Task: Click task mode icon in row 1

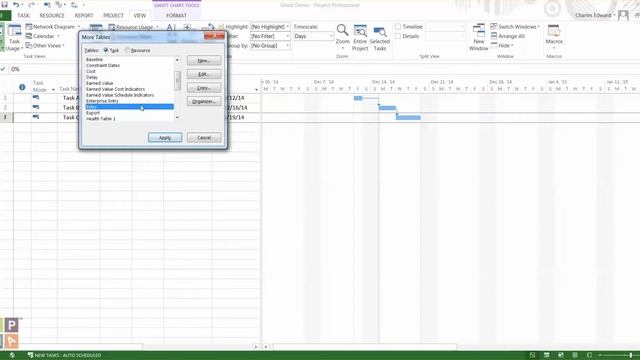Action: click(36, 98)
